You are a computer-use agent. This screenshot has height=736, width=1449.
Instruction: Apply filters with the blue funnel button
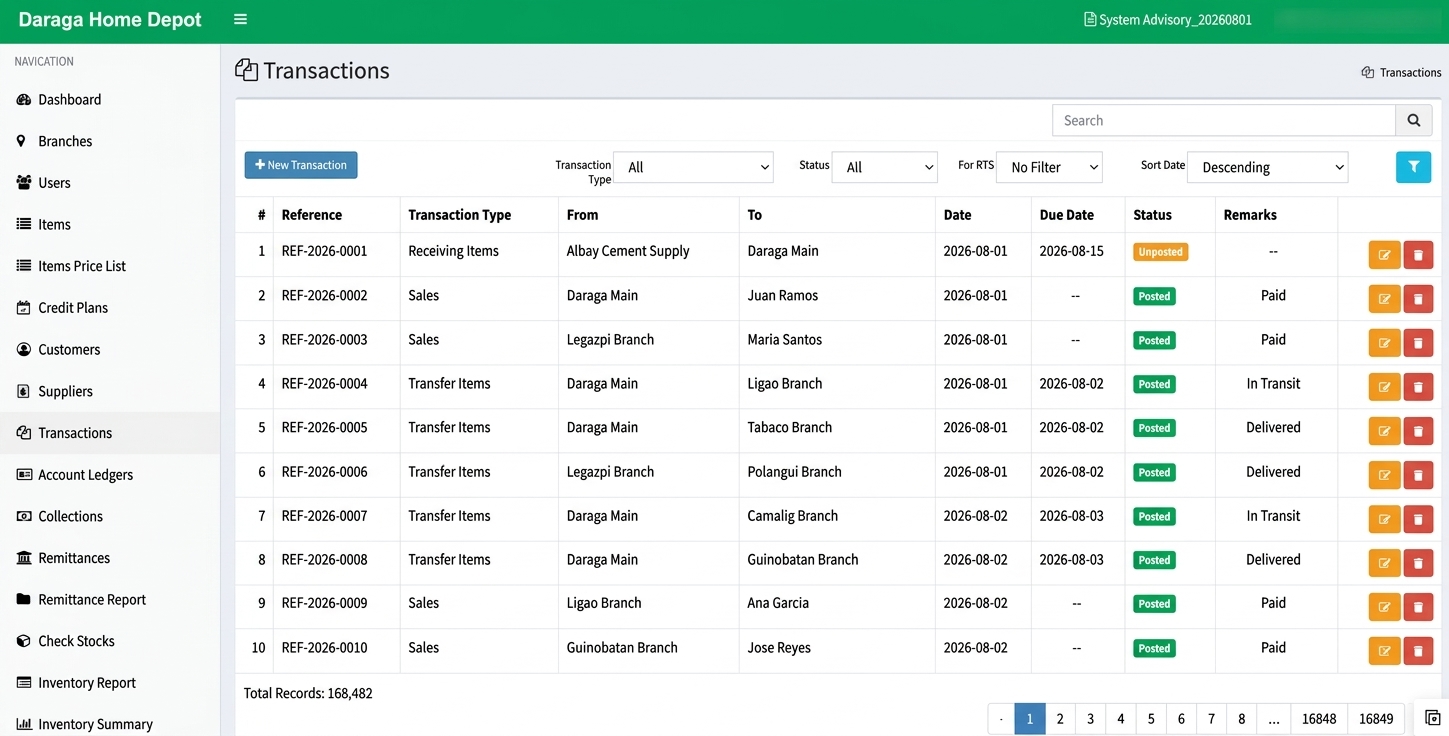pyautogui.click(x=1413, y=167)
